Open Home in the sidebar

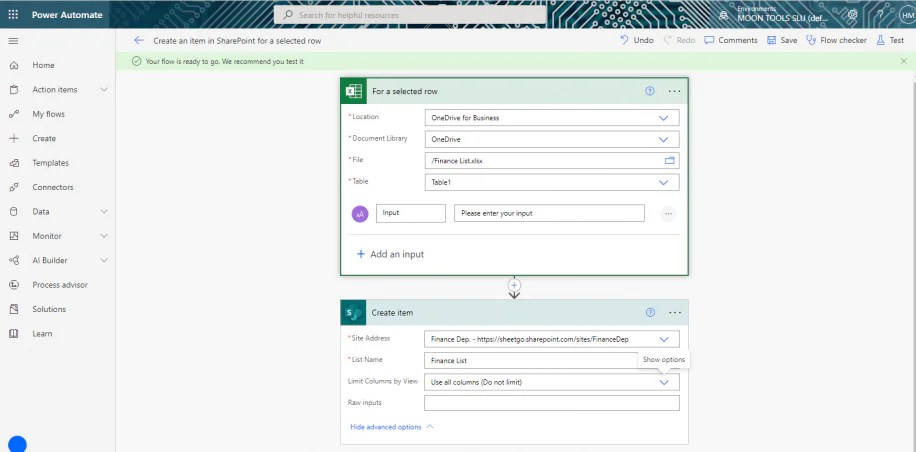click(43, 65)
